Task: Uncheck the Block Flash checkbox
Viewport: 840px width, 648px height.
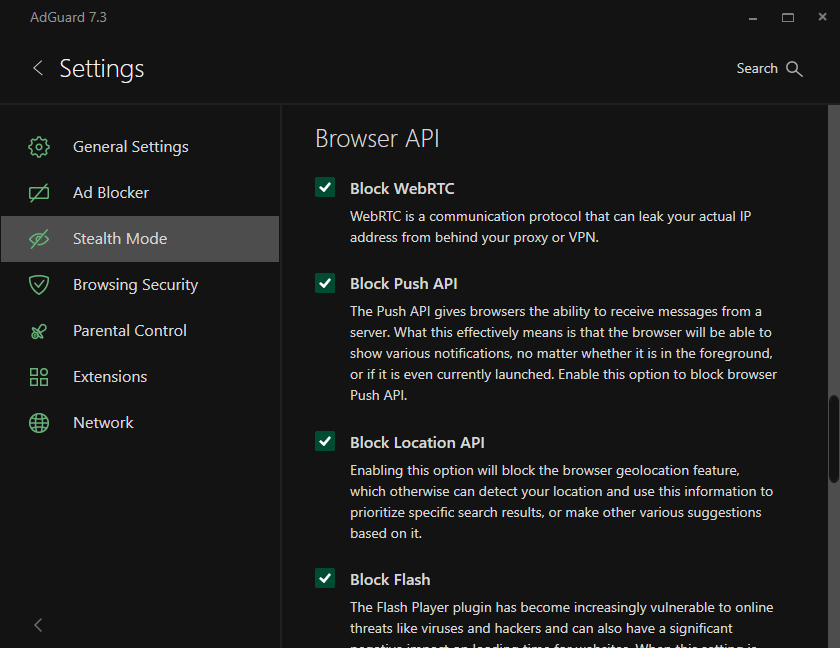Action: pyautogui.click(x=325, y=578)
